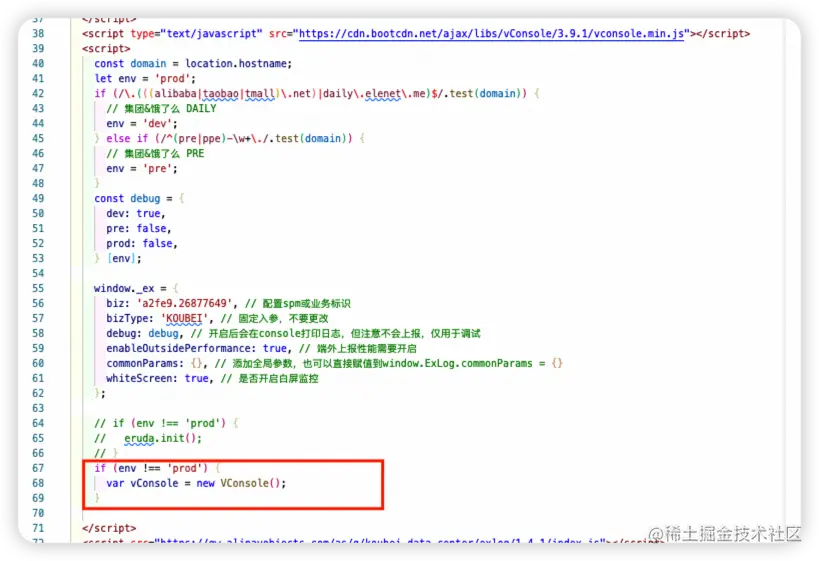The width and height of the screenshot is (819, 561).
Task: Click the 'commonParams: {},' property
Action: tap(157, 364)
